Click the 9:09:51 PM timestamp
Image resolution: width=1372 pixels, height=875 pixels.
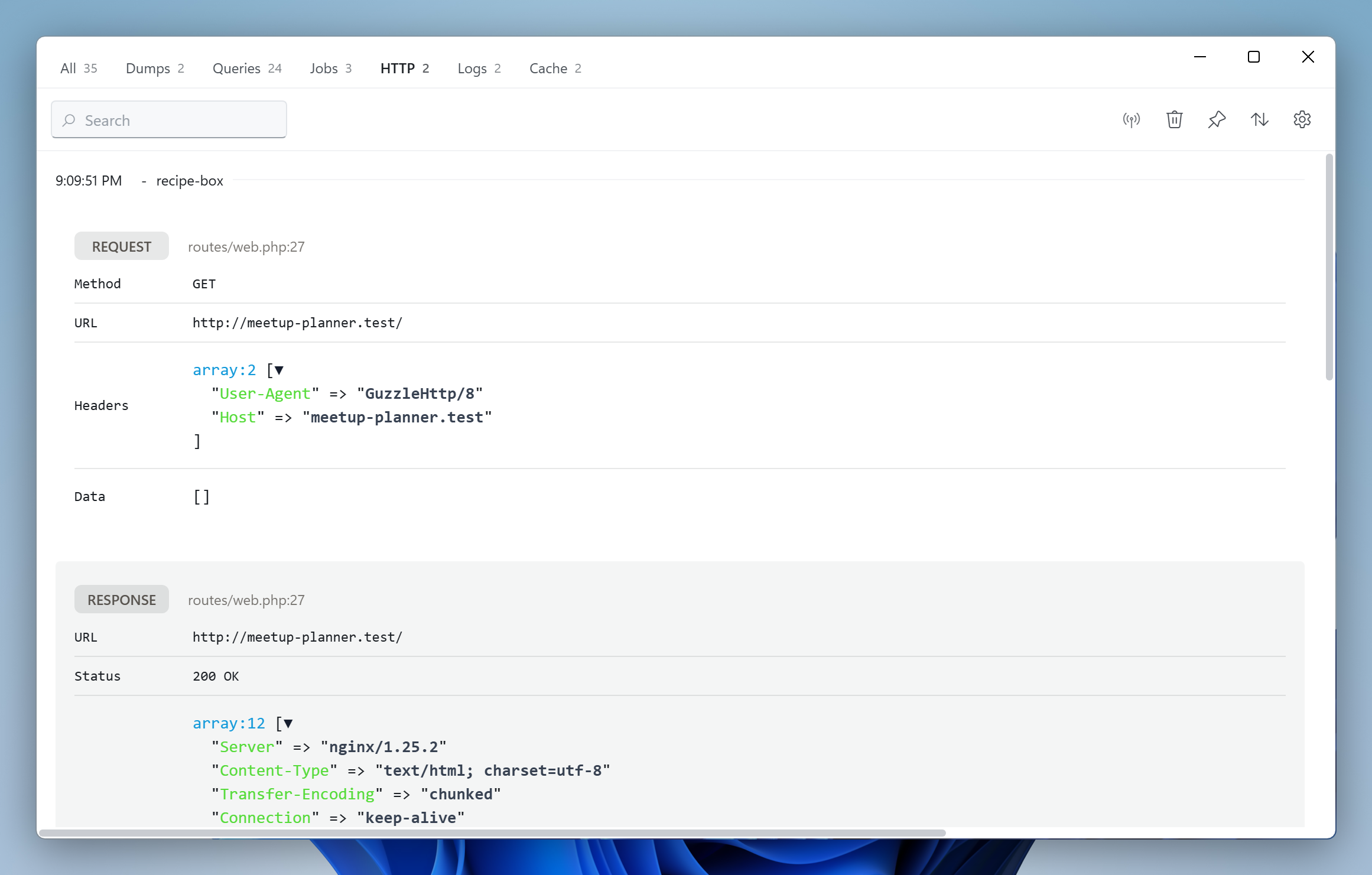coord(89,181)
